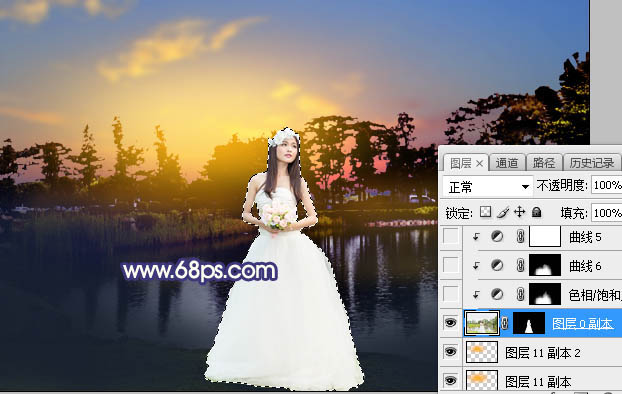Select 曲线 6 layer mask thumbnail
The image size is (622, 394).
click(545, 265)
